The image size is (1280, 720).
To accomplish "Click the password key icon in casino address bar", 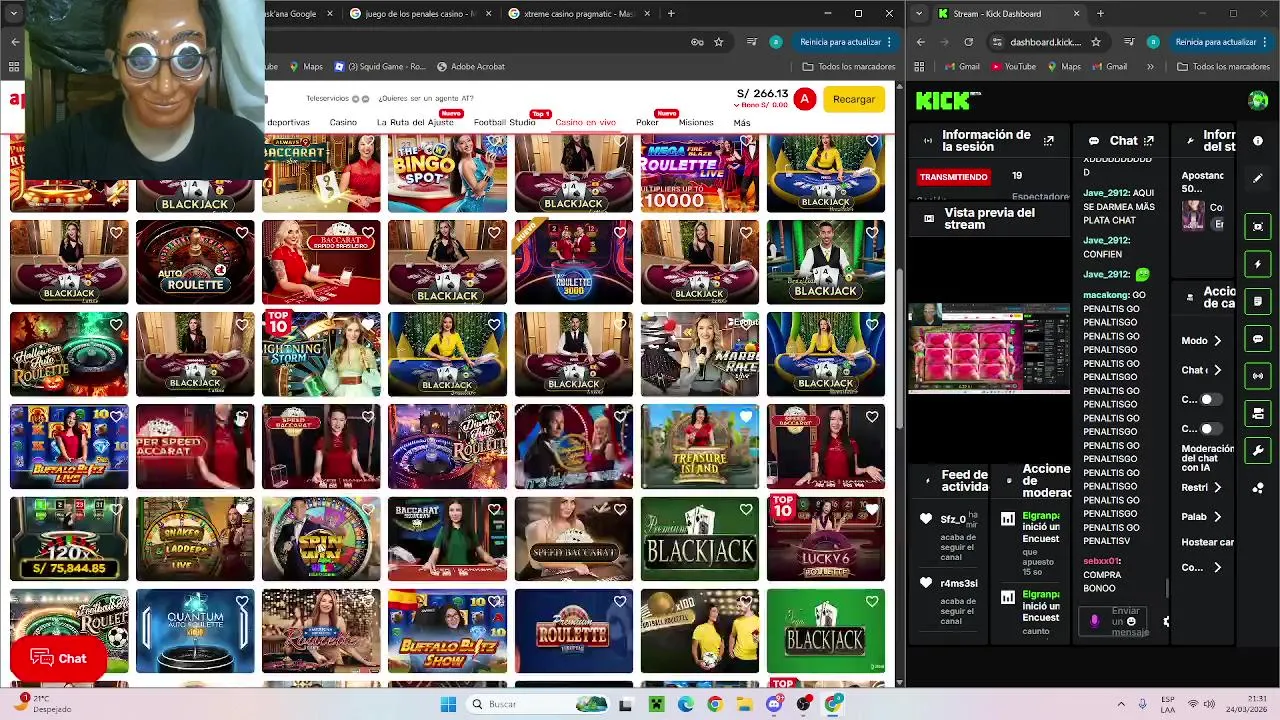I will (697, 42).
